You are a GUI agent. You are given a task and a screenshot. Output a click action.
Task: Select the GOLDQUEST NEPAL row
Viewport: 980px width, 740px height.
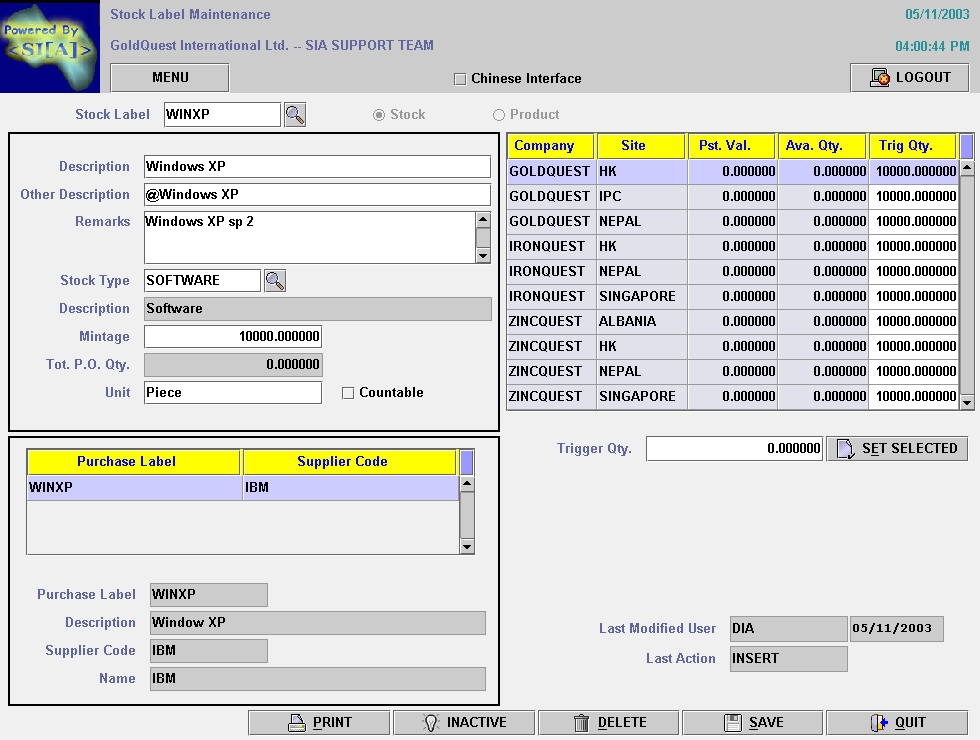click(x=732, y=221)
